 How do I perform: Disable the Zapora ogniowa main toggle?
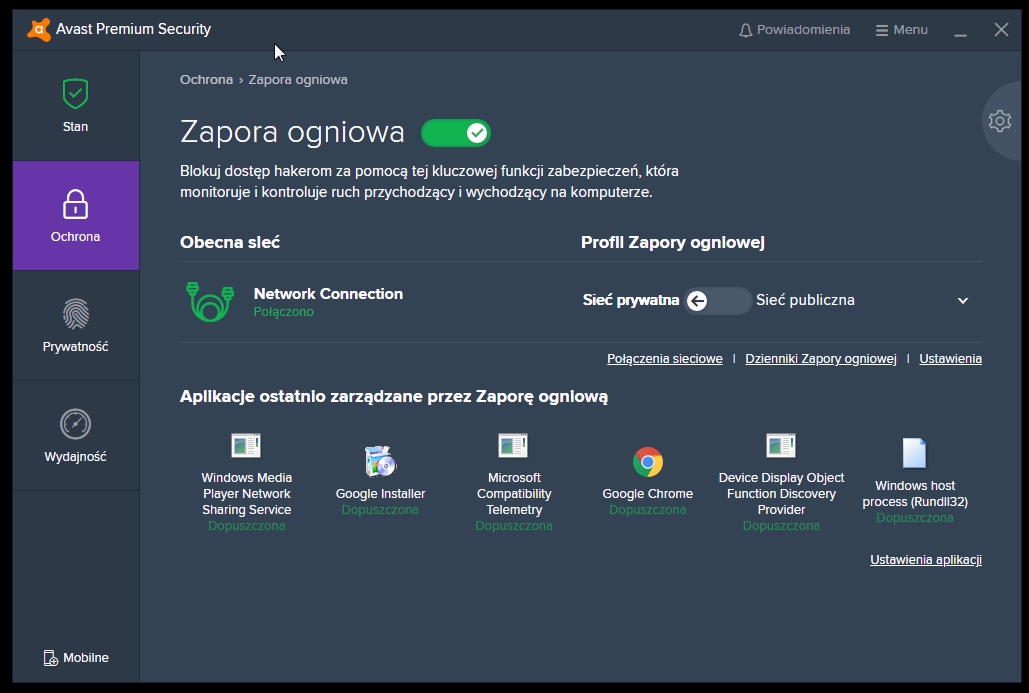(x=455, y=133)
